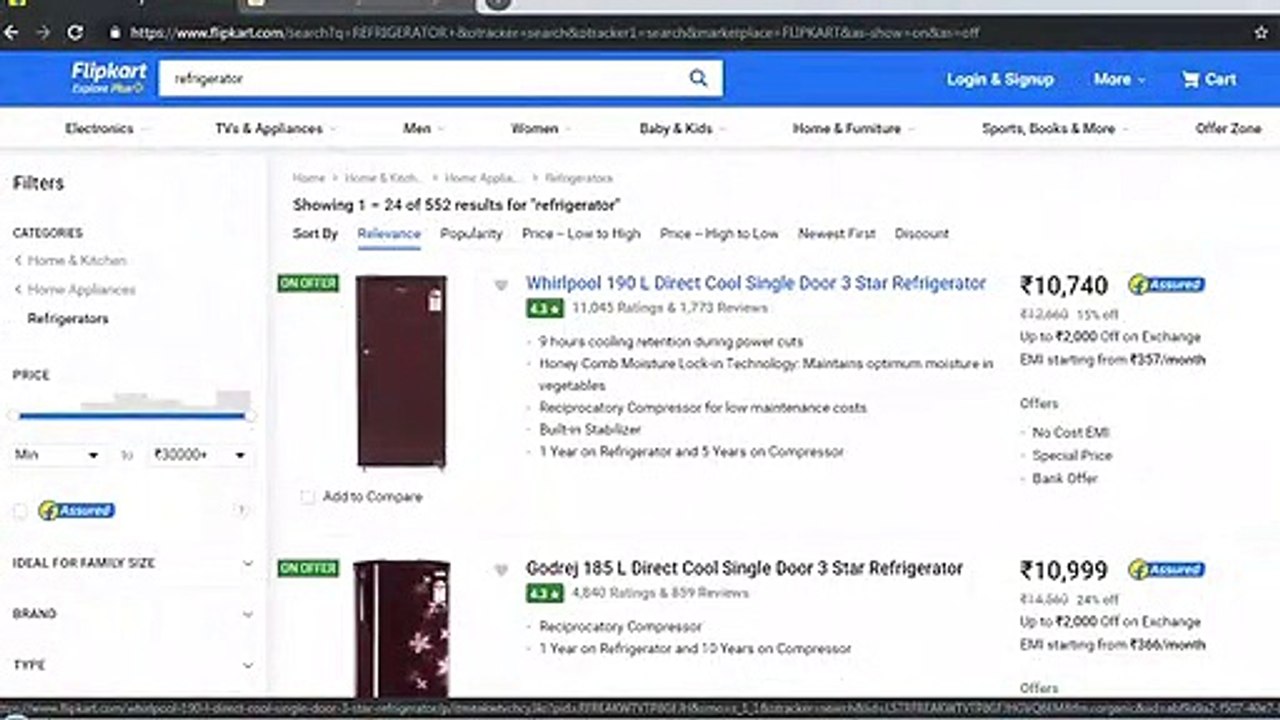Adjust the price range slider right handle

click(x=249, y=415)
